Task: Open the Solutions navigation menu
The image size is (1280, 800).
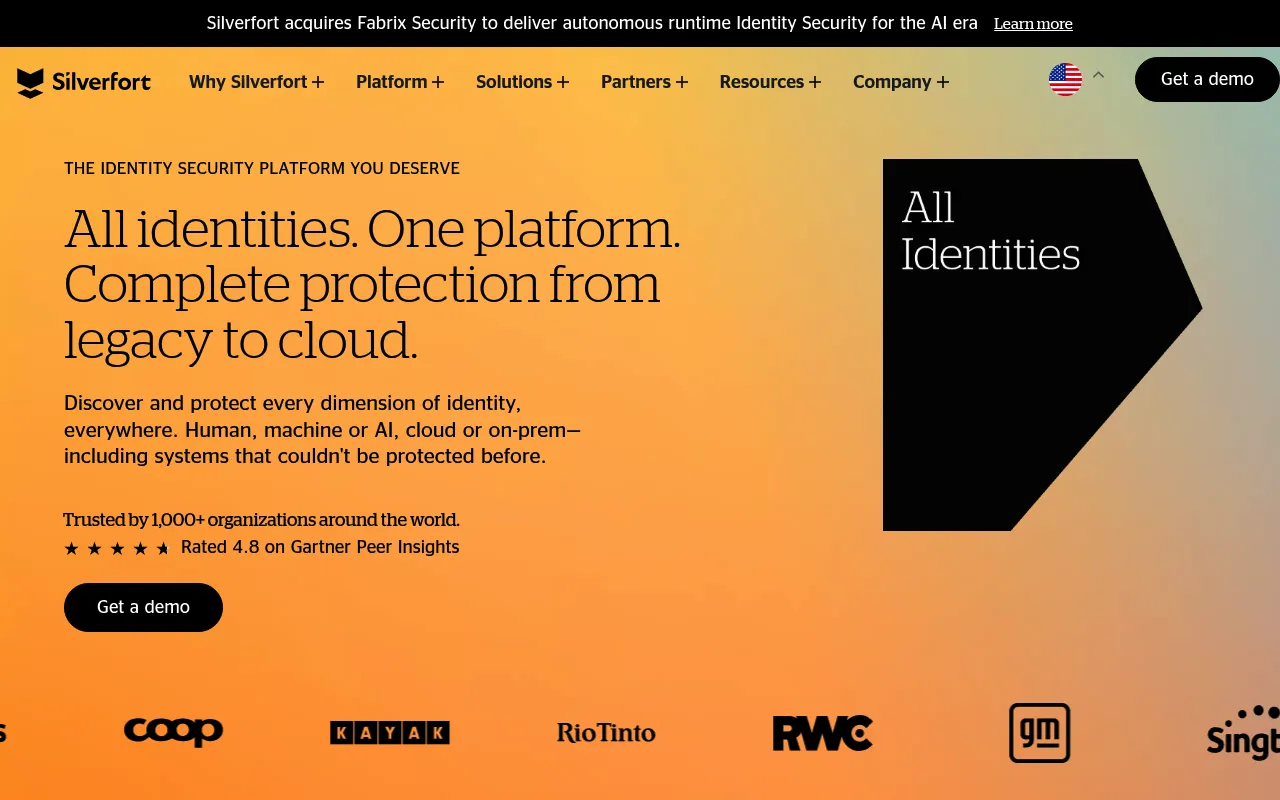Action: coord(523,82)
